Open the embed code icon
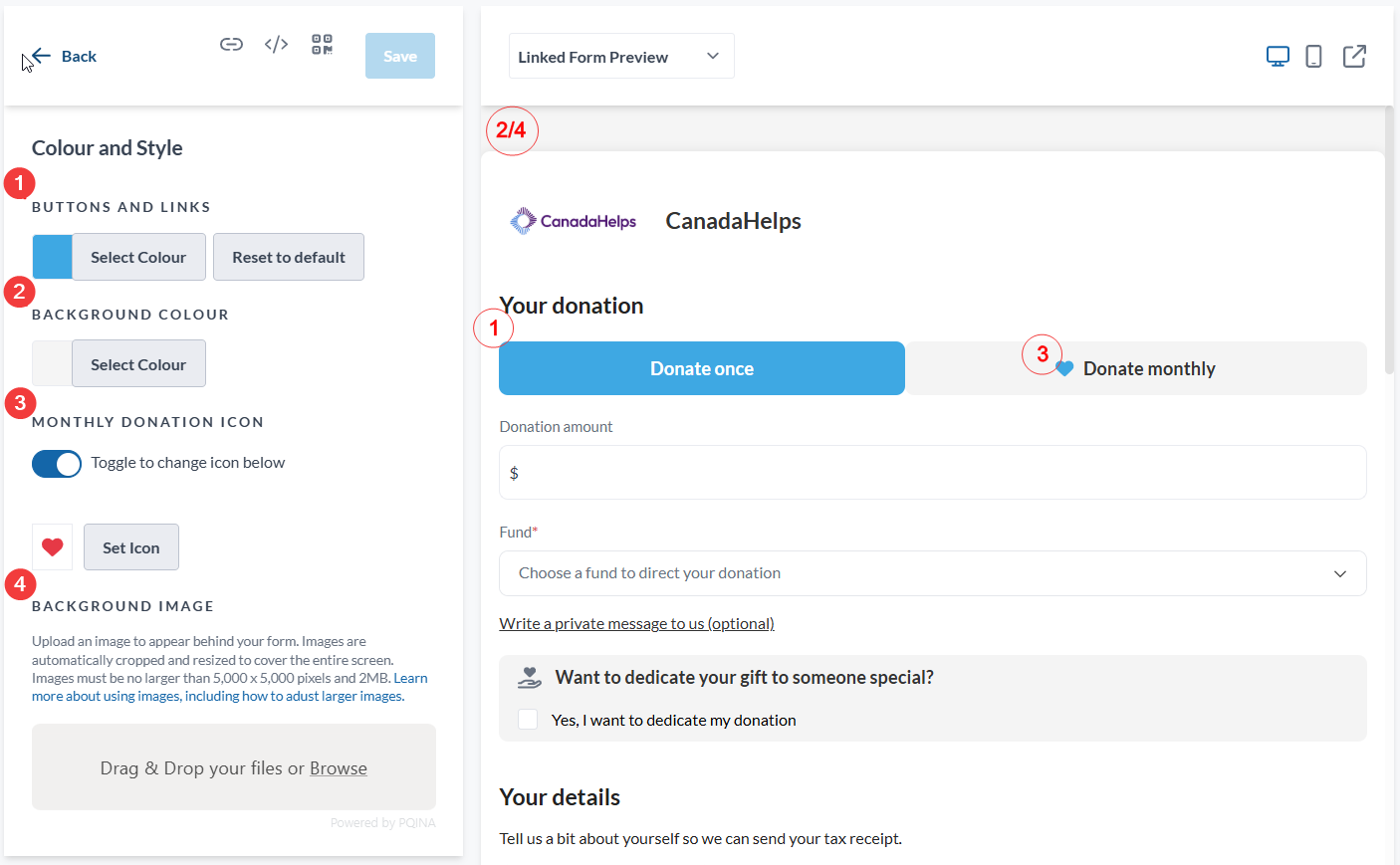The height and width of the screenshot is (865, 1400). coord(276,44)
